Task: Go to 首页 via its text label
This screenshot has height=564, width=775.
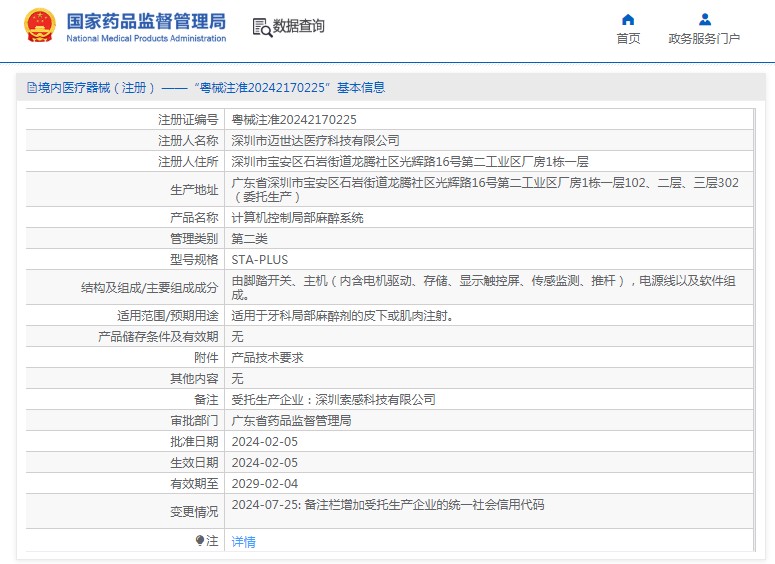Action: click(x=628, y=39)
